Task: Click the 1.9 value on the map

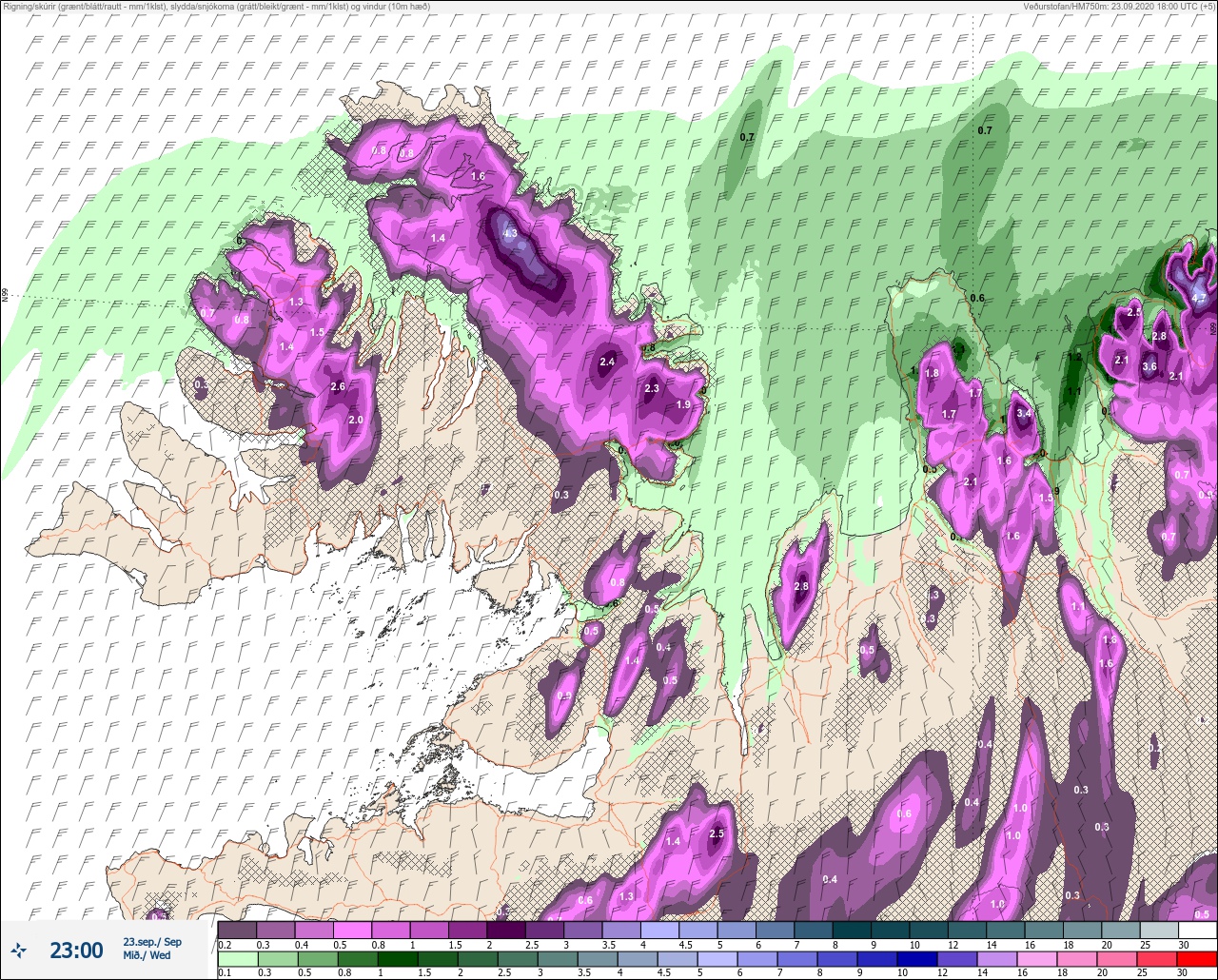Action: 683,404
